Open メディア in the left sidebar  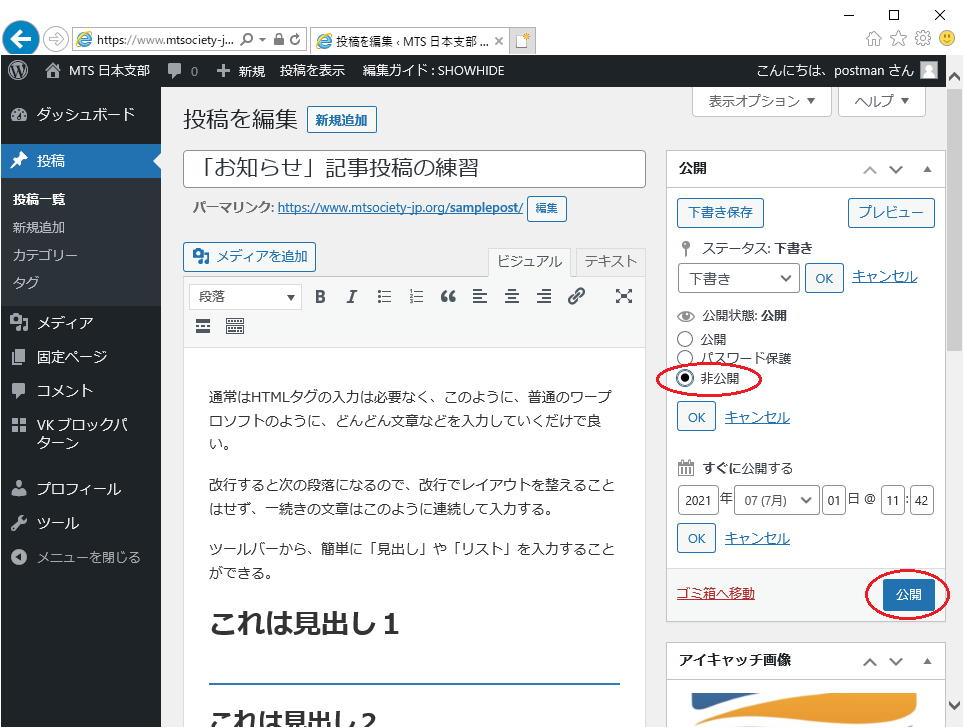point(65,323)
